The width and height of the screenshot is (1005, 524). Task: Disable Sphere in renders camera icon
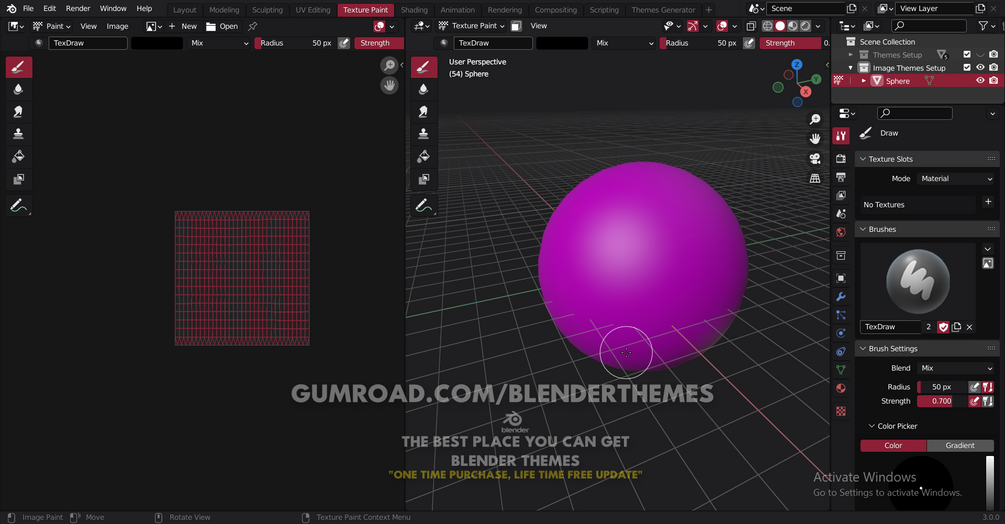[x=993, y=81]
